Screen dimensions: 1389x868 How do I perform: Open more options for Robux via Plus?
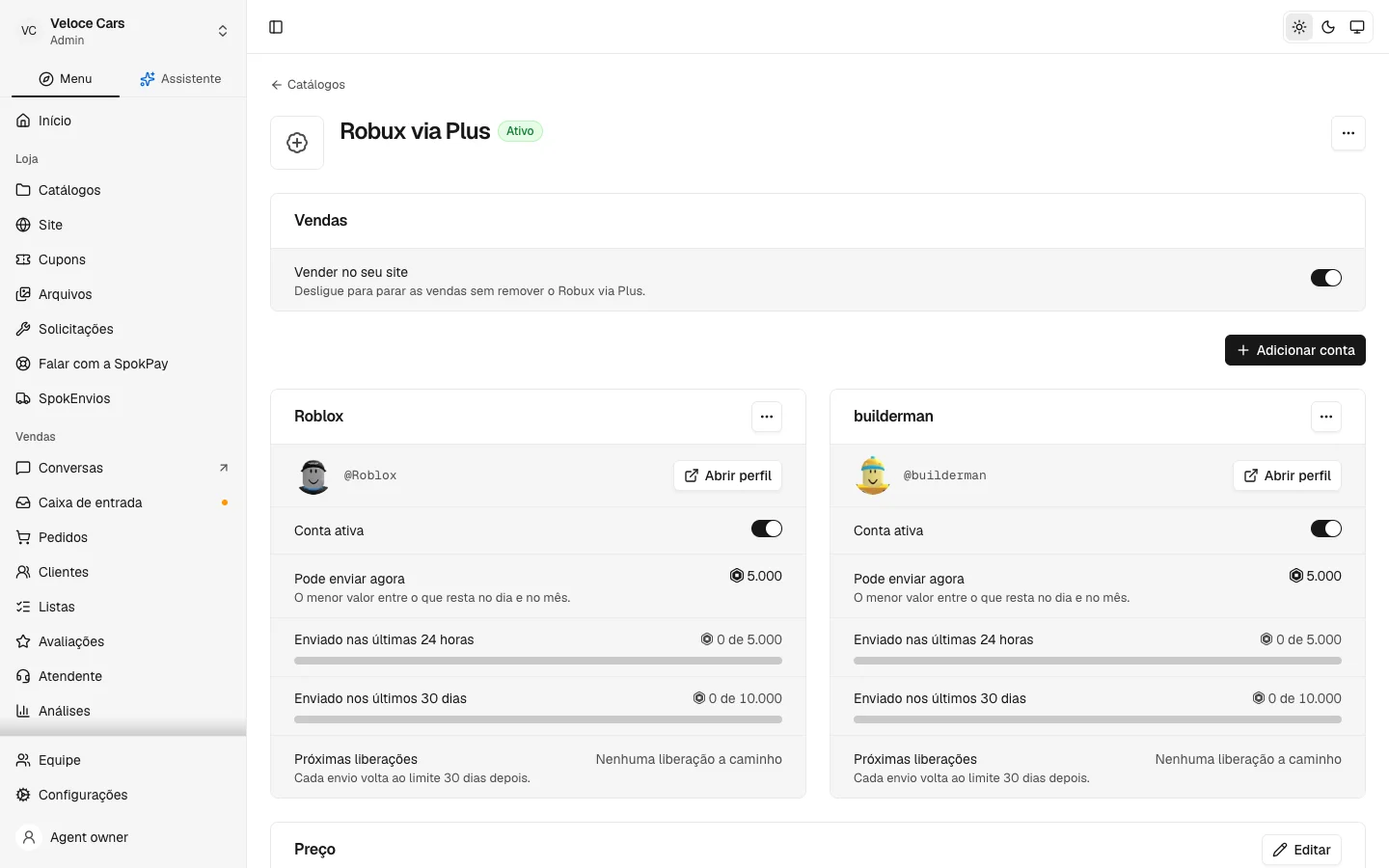[1348, 133]
